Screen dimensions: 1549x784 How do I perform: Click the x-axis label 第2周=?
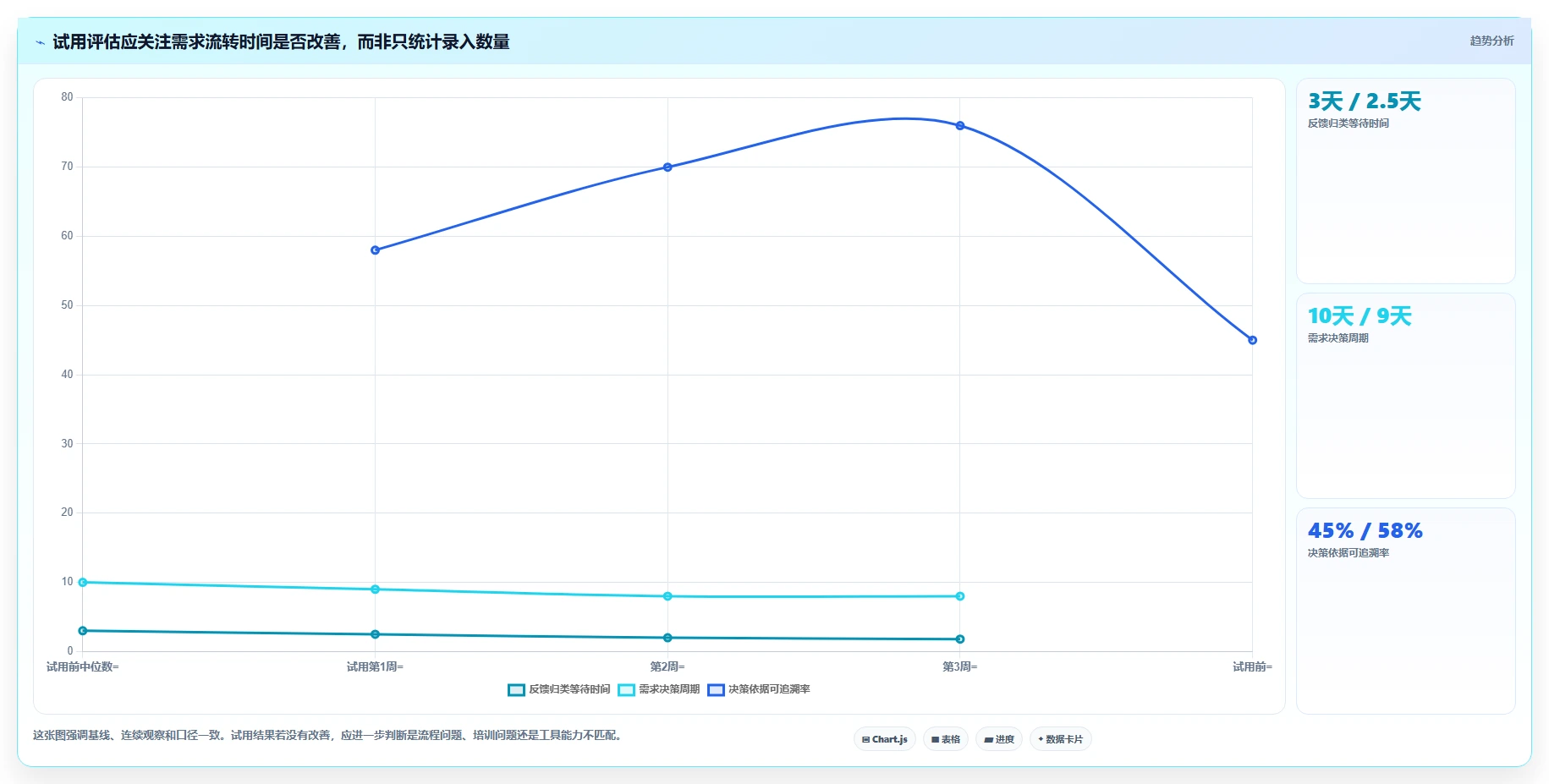[667, 667]
